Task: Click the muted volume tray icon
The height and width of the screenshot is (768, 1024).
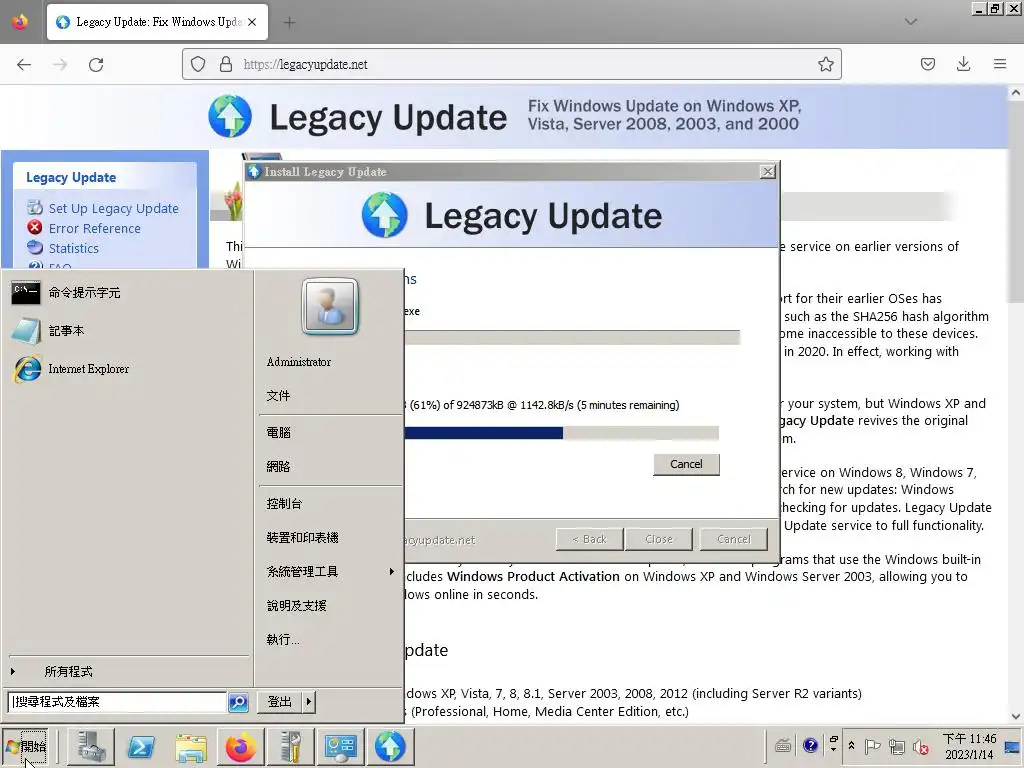Action: click(x=921, y=746)
